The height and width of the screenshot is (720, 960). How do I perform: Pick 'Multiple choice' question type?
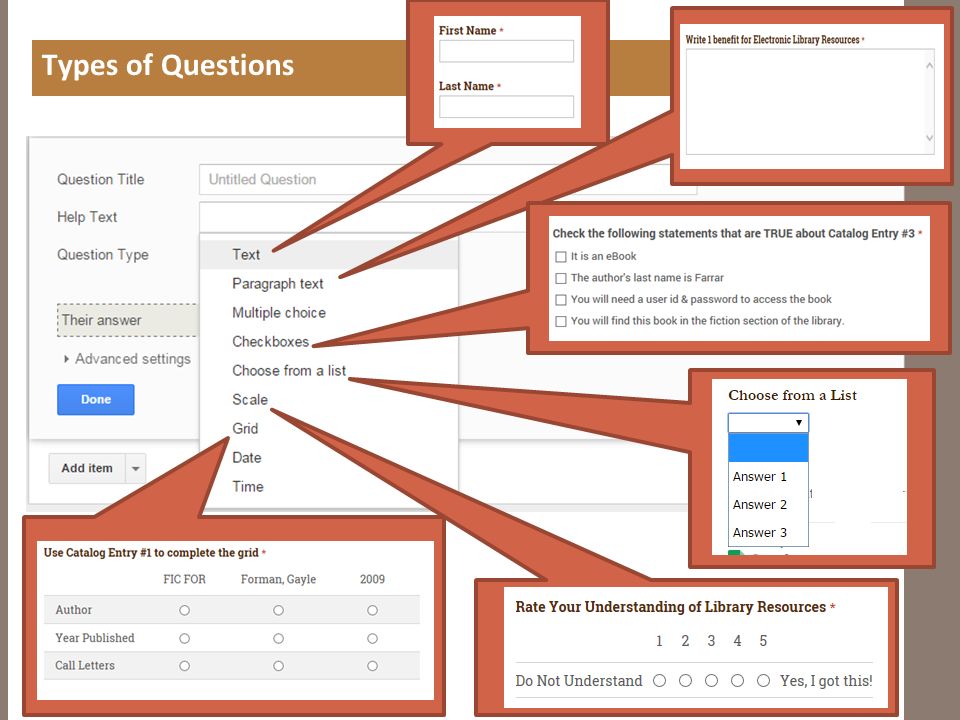coord(279,312)
